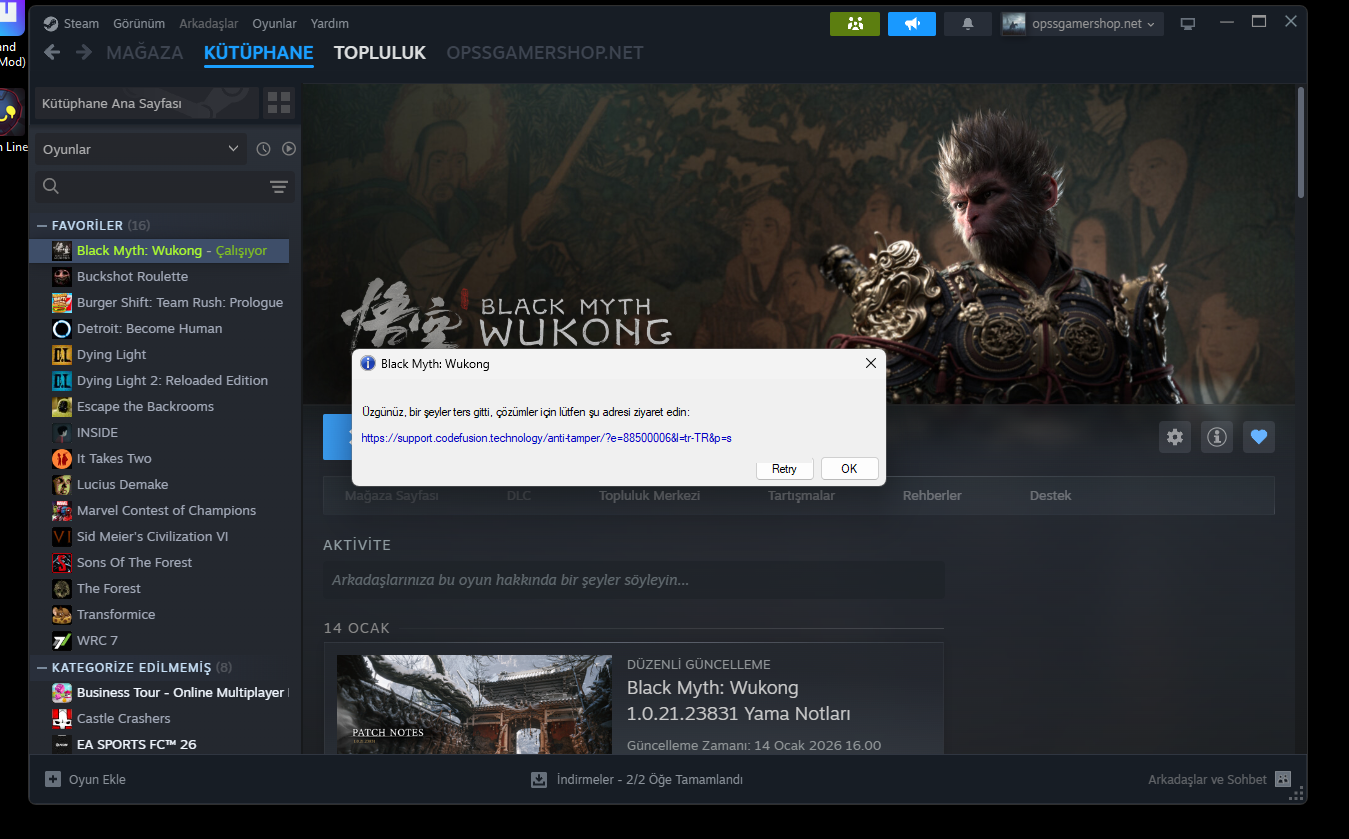
Task: Click the Burger Shift game icon
Action: coord(61,302)
